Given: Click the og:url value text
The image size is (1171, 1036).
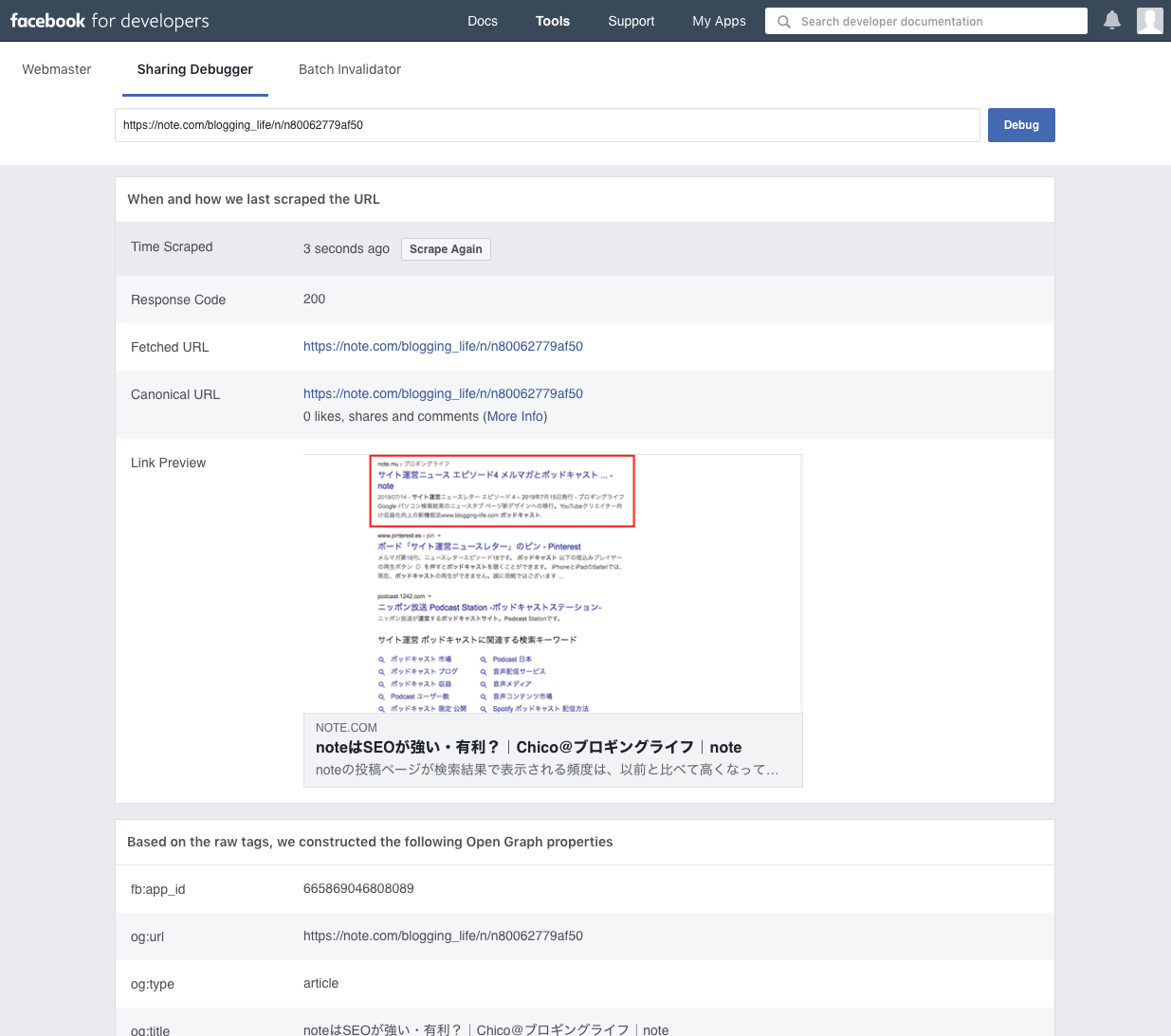Looking at the screenshot, I should click(x=443, y=936).
